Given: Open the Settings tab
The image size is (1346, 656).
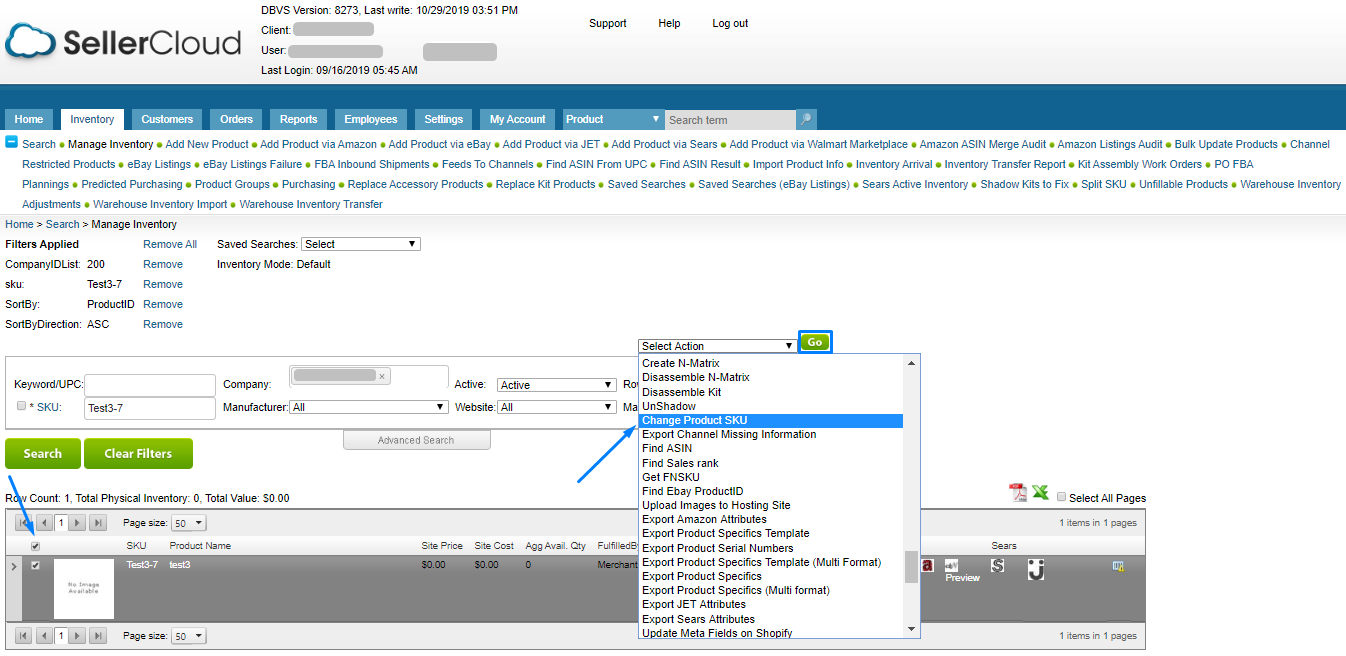Looking at the screenshot, I should click(444, 119).
